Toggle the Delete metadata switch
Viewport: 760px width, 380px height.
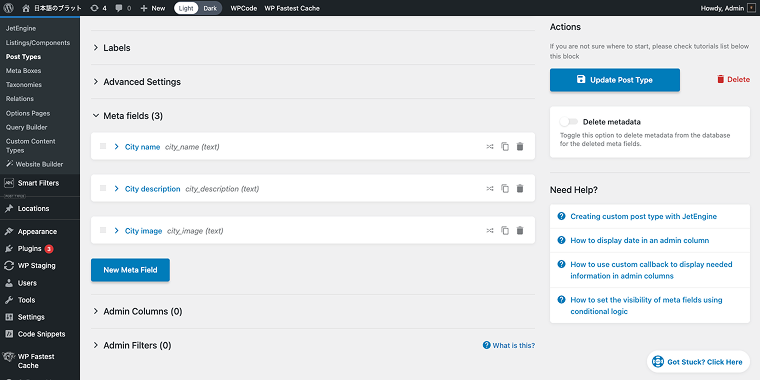click(569, 122)
